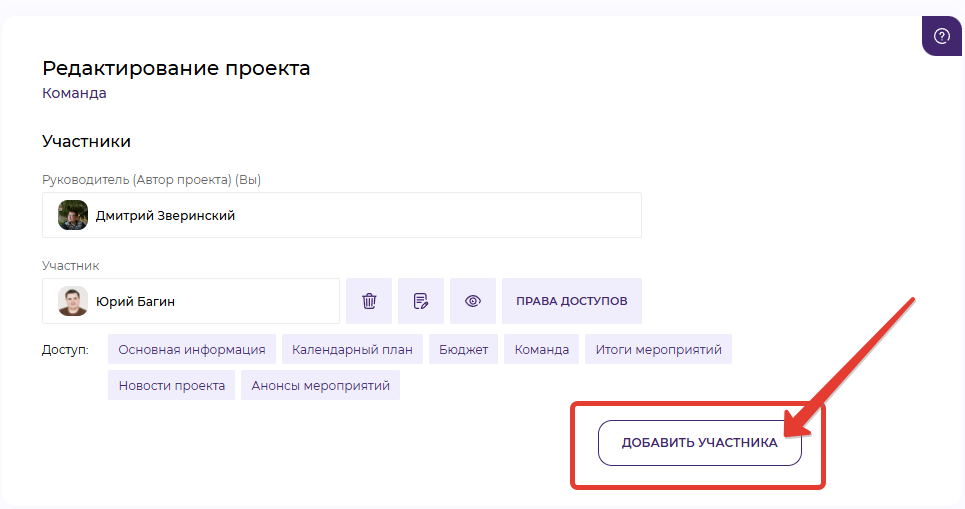Click the Новости проекта access tag
This screenshot has height=509, width=965.
(x=171, y=385)
